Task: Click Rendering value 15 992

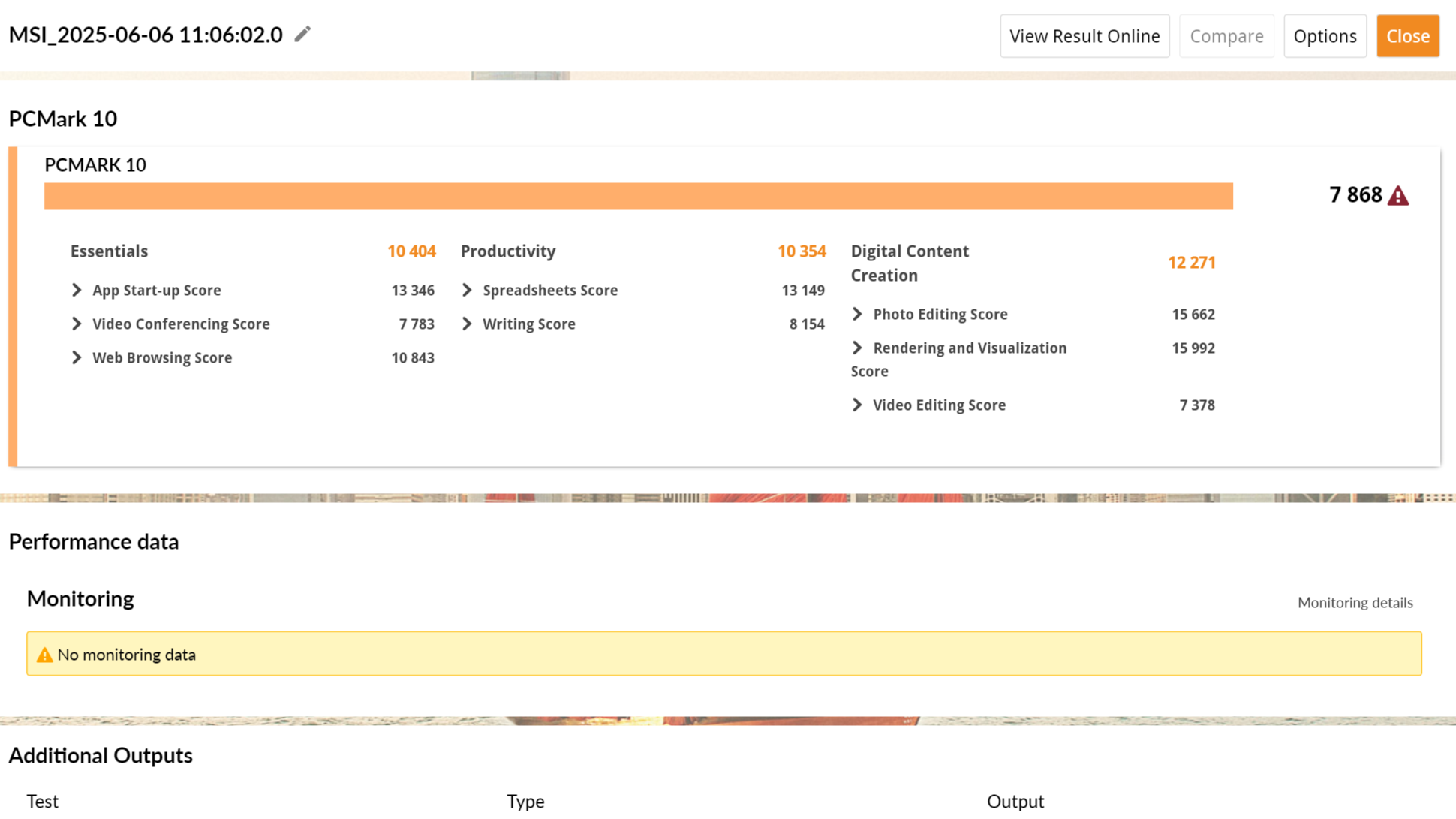Action: 1193,348
